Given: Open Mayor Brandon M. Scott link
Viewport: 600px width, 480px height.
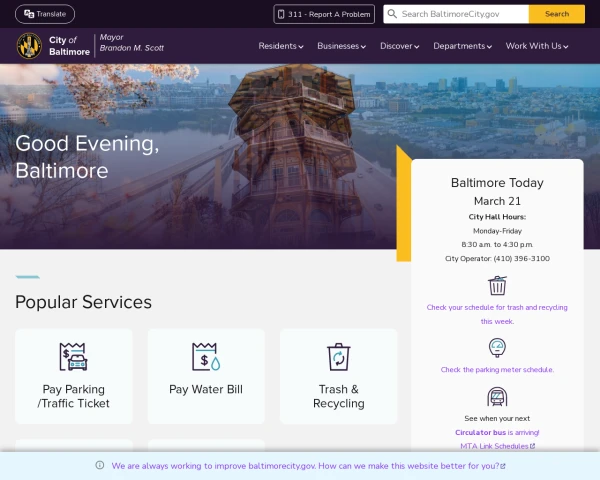Looking at the screenshot, I should [x=132, y=42].
